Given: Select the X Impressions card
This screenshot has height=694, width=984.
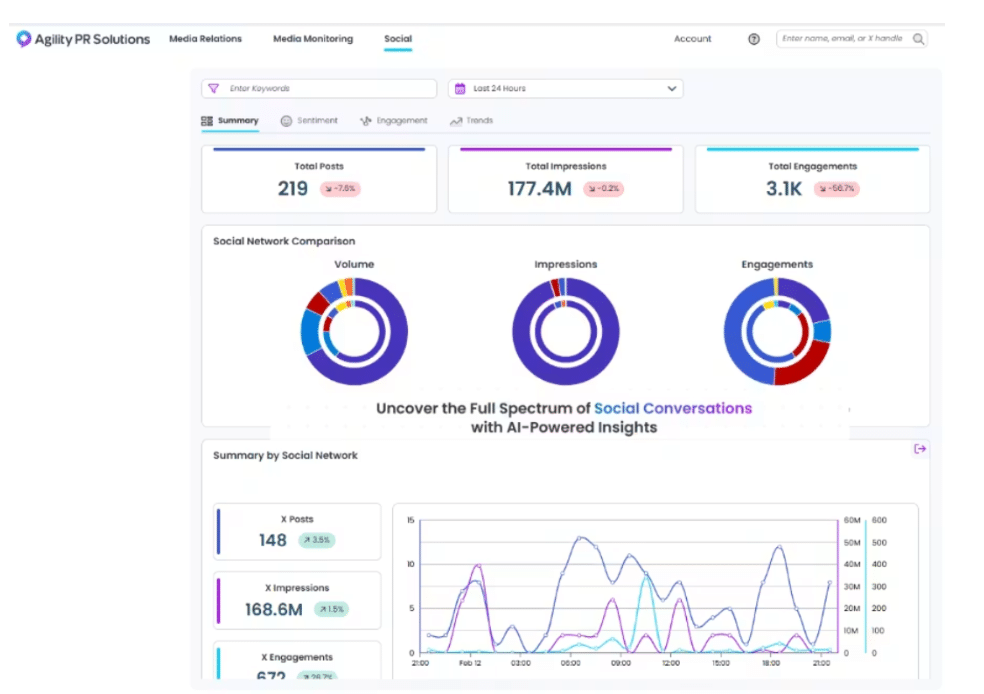Looking at the screenshot, I should pos(297,601).
